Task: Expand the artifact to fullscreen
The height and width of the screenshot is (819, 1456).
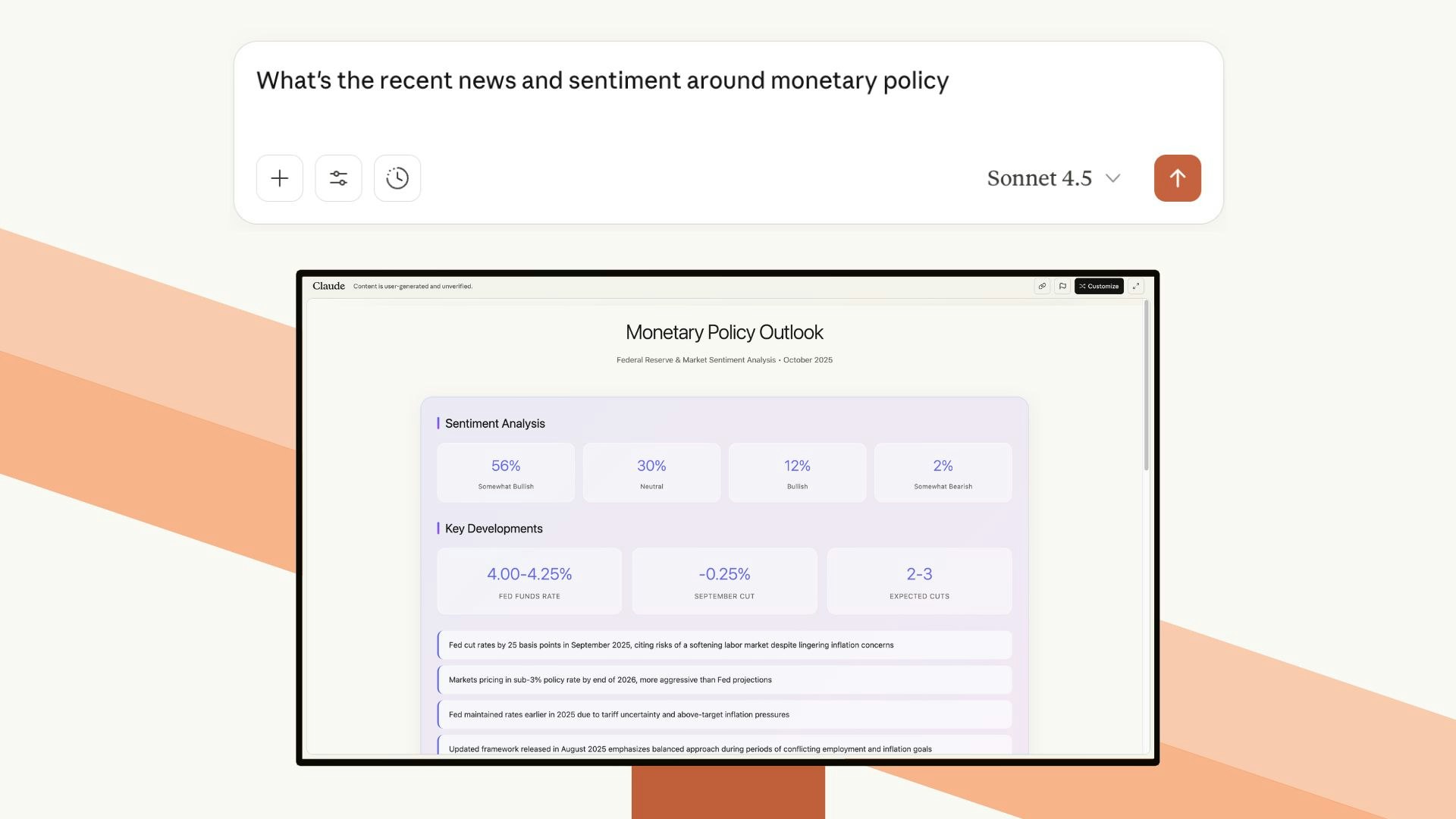Action: point(1135,286)
